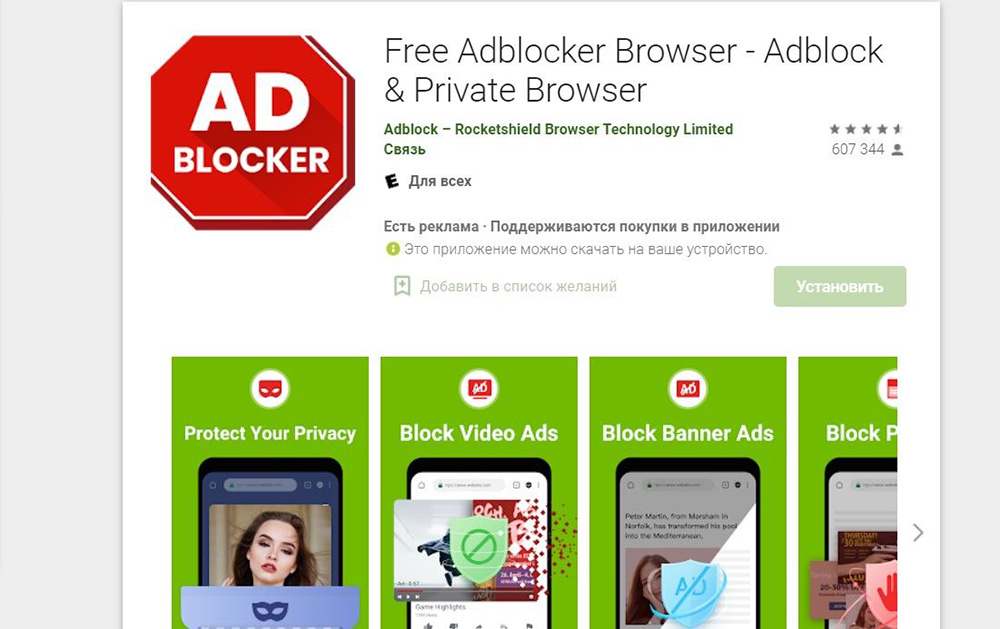Click the green info circle icon
The image size is (1000, 629).
coord(393,249)
